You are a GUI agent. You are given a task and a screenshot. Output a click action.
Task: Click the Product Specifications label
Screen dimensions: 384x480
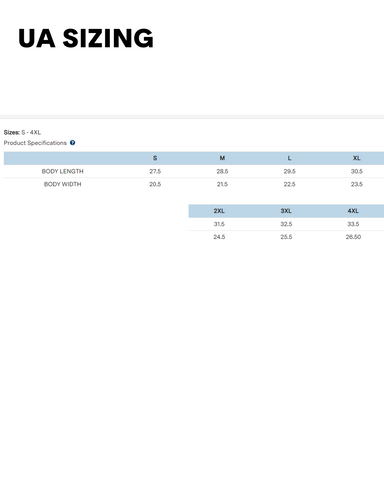(x=35, y=143)
